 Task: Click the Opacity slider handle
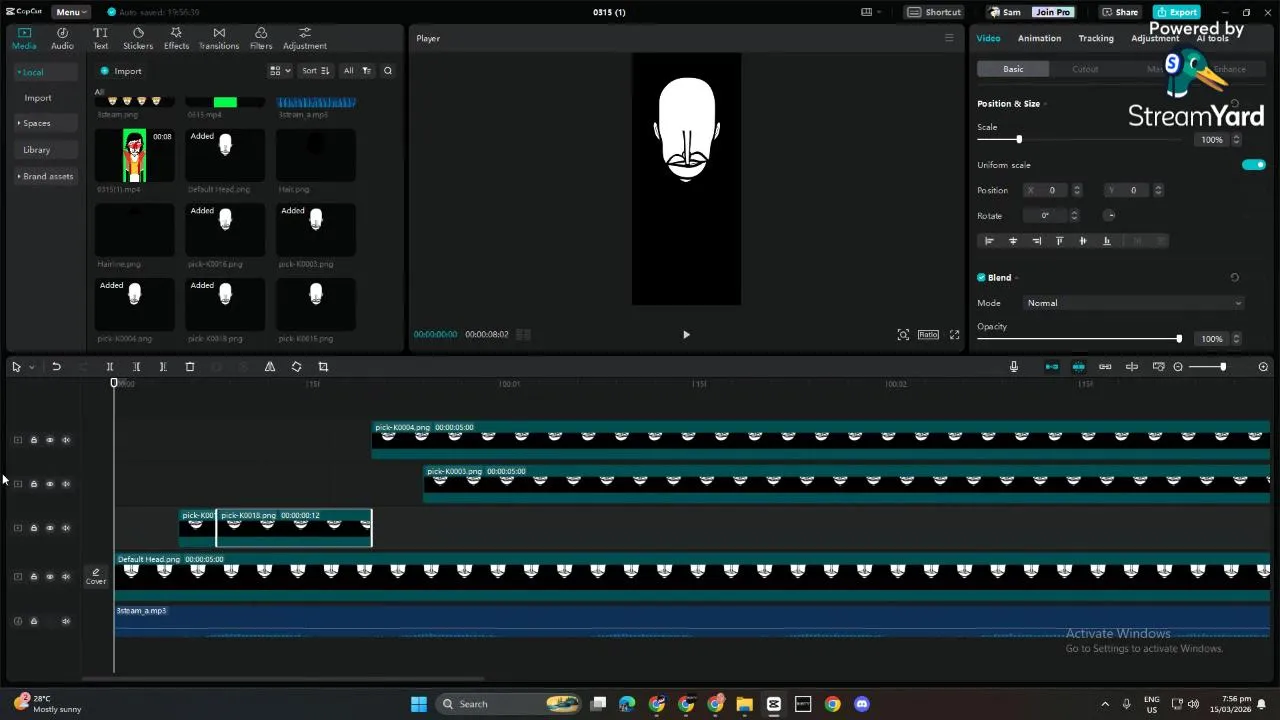(x=1179, y=339)
